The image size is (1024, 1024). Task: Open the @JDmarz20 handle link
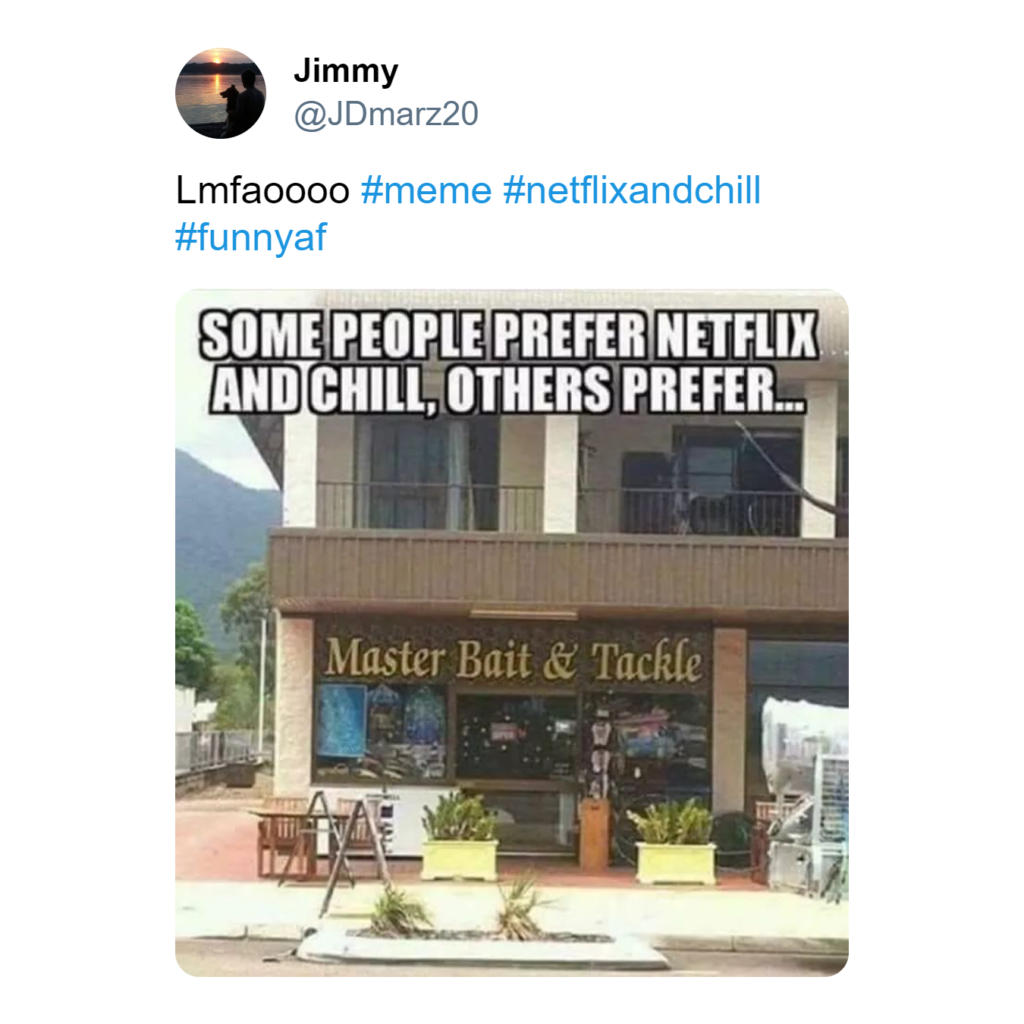click(x=386, y=114)
